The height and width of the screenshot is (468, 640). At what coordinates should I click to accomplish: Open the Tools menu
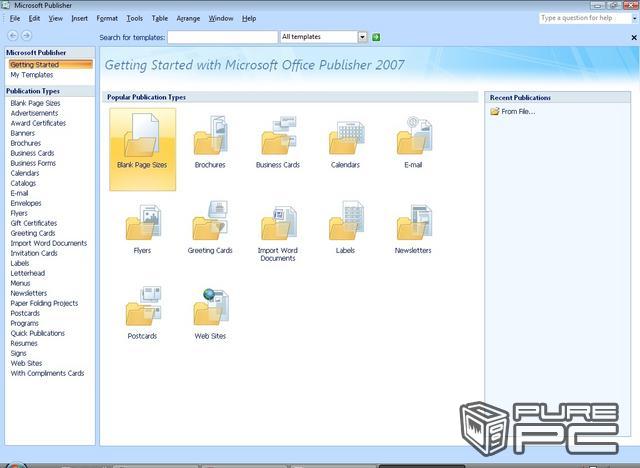pos(134,18)
